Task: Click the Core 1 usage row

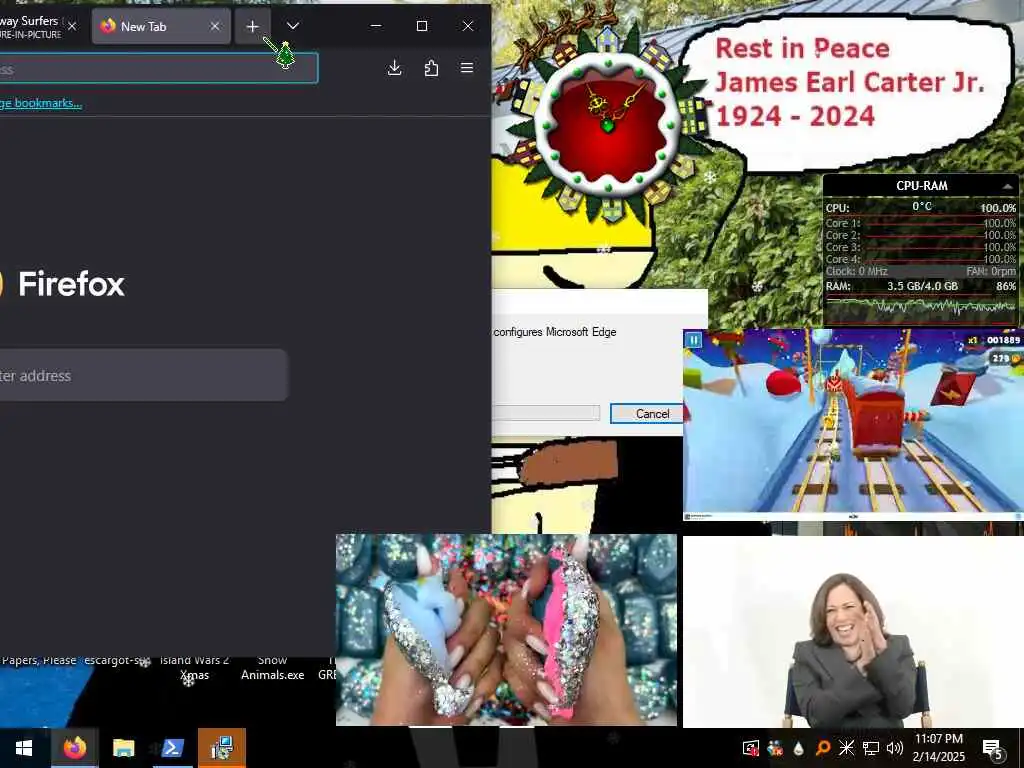Action: pos(921,223)
